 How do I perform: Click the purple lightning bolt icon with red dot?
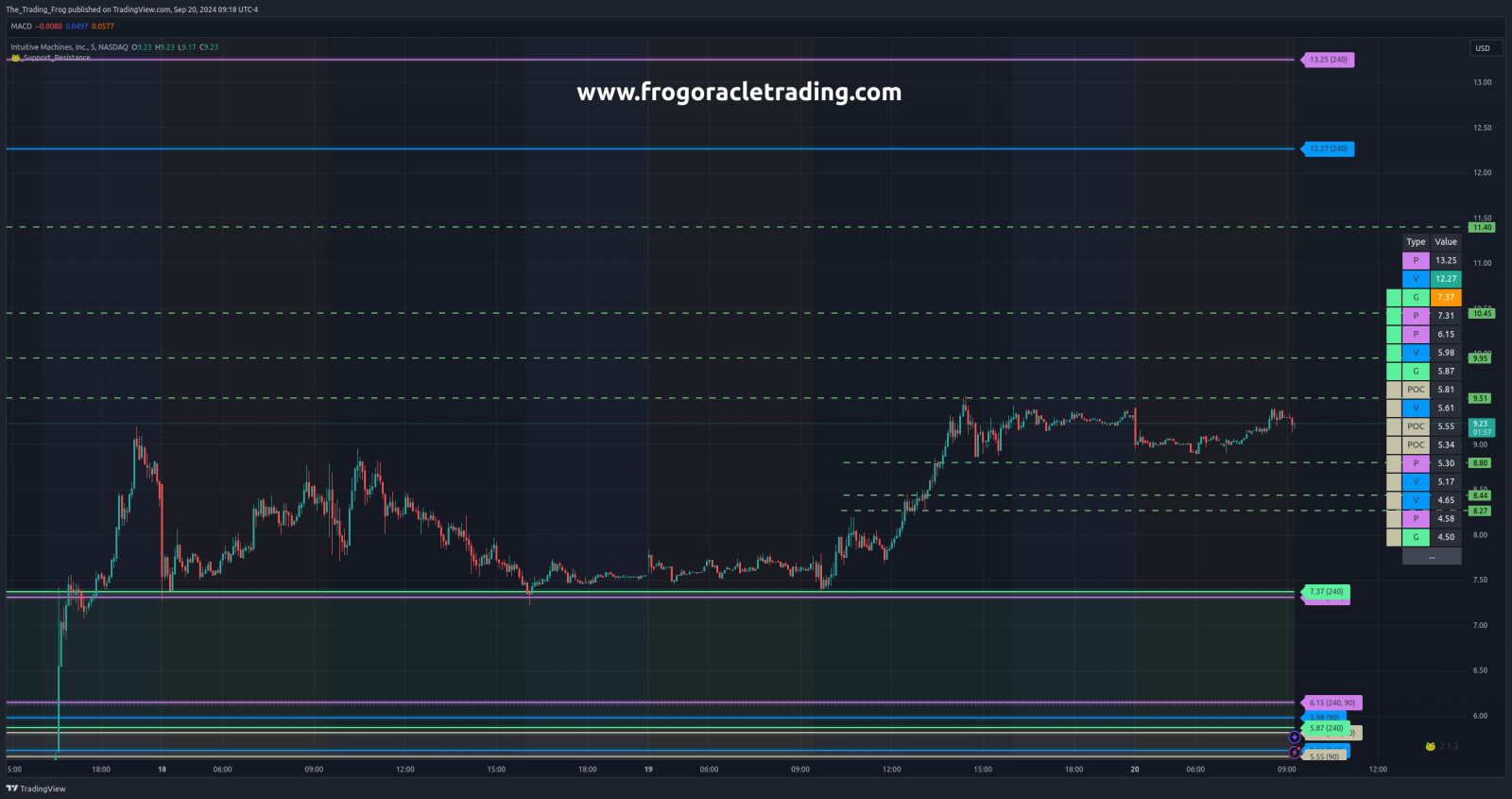pyautogui.click(x=1295, y=753)
